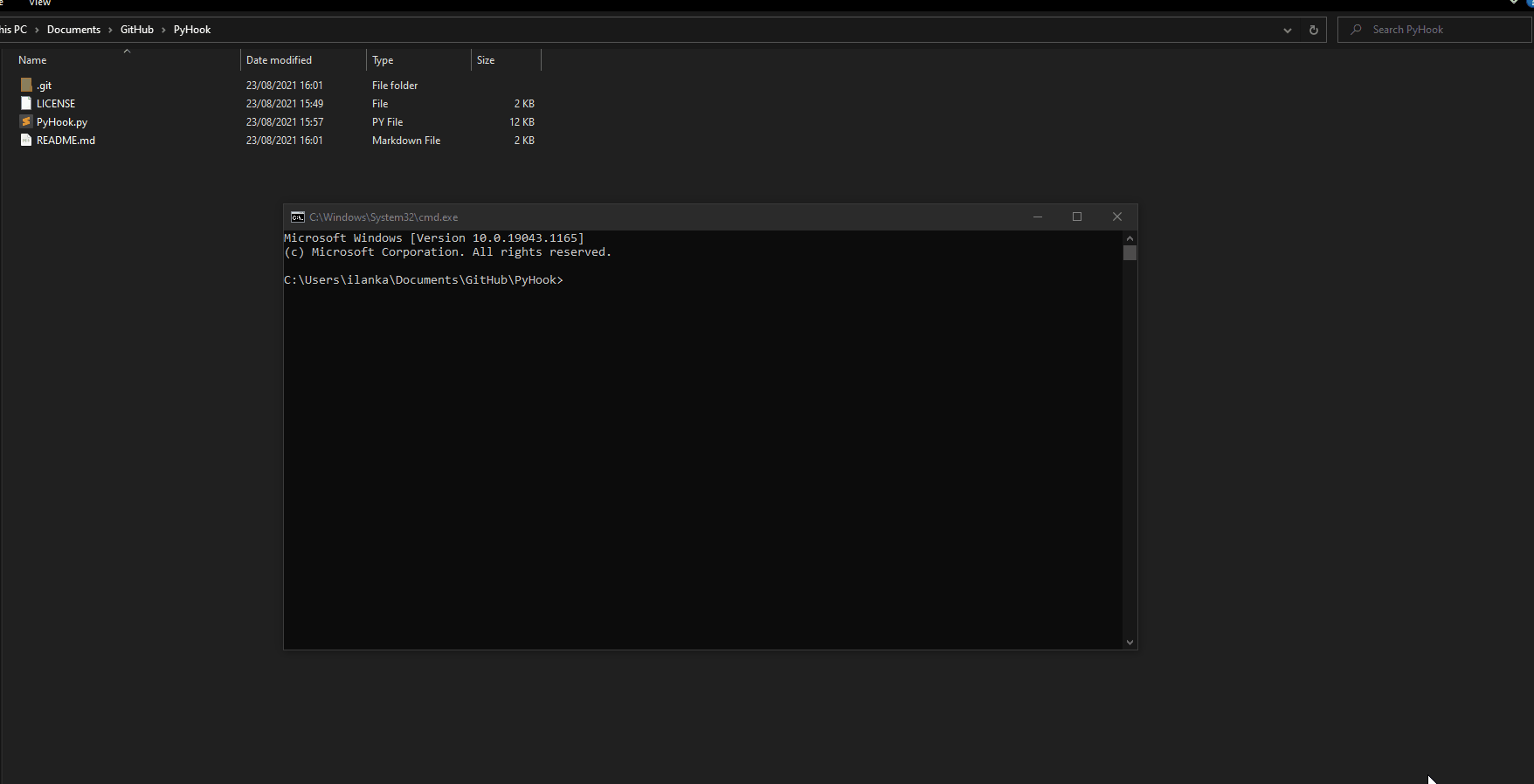Click the 'PY File' type cell

pyautogui.click(x=387, y=122)
